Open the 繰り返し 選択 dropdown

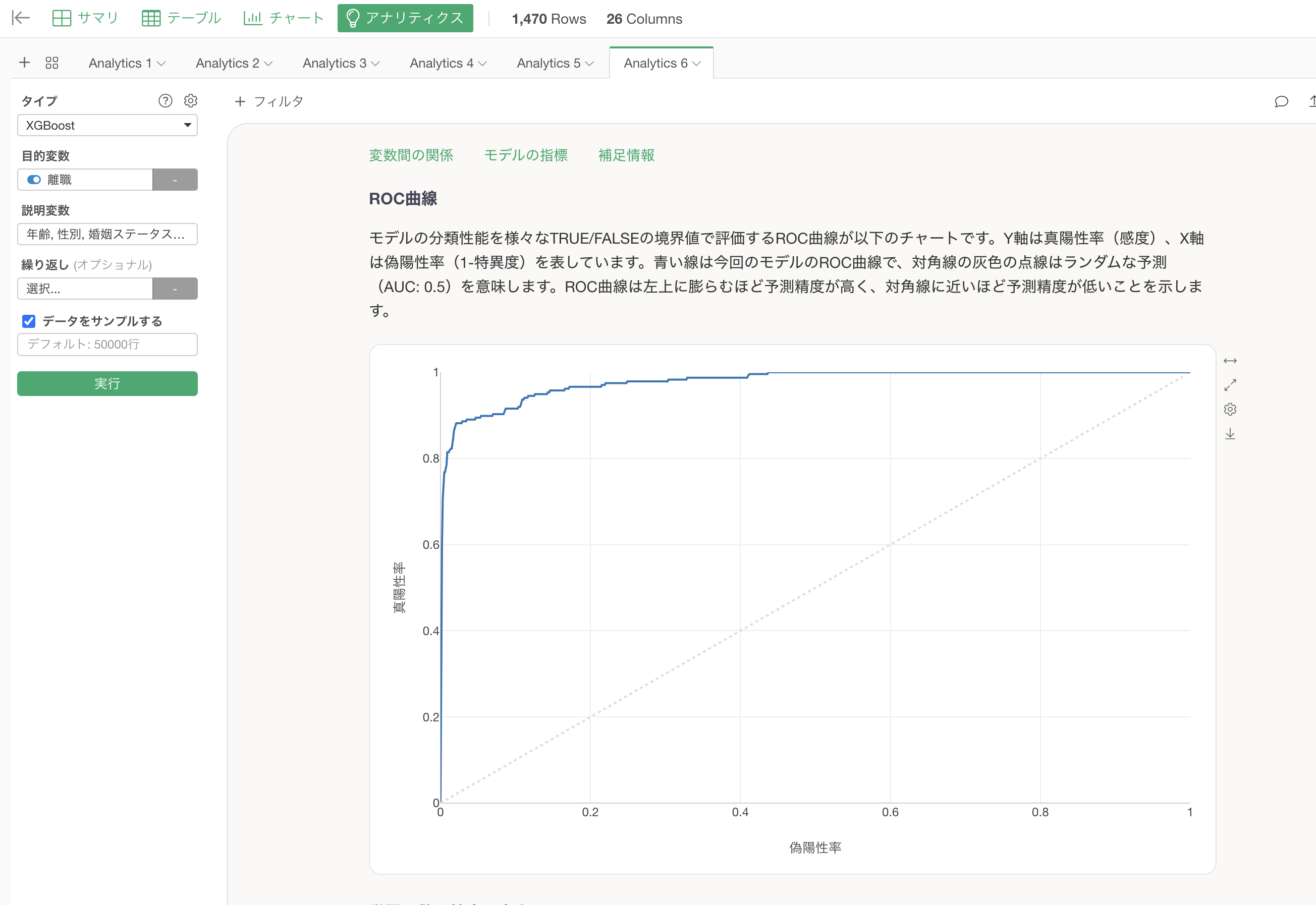[85, 289]
